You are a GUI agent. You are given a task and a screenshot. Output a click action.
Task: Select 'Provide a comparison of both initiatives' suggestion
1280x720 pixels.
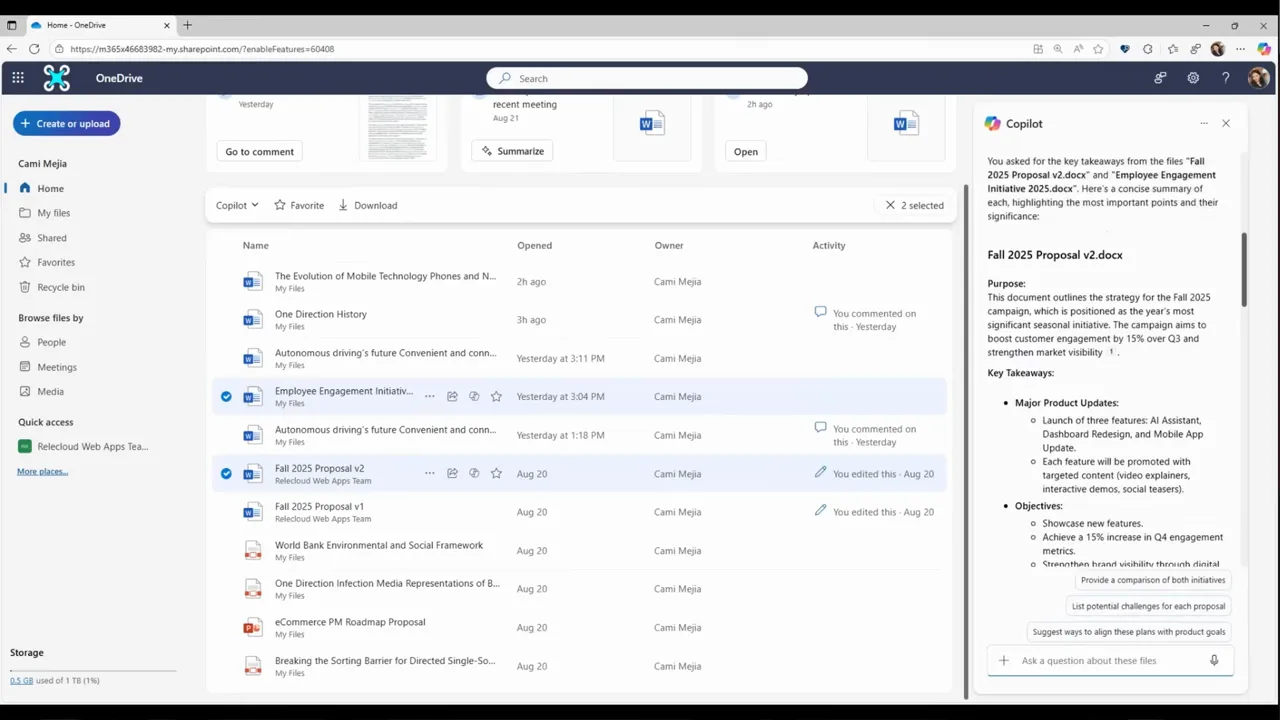tap(1153, 580)
